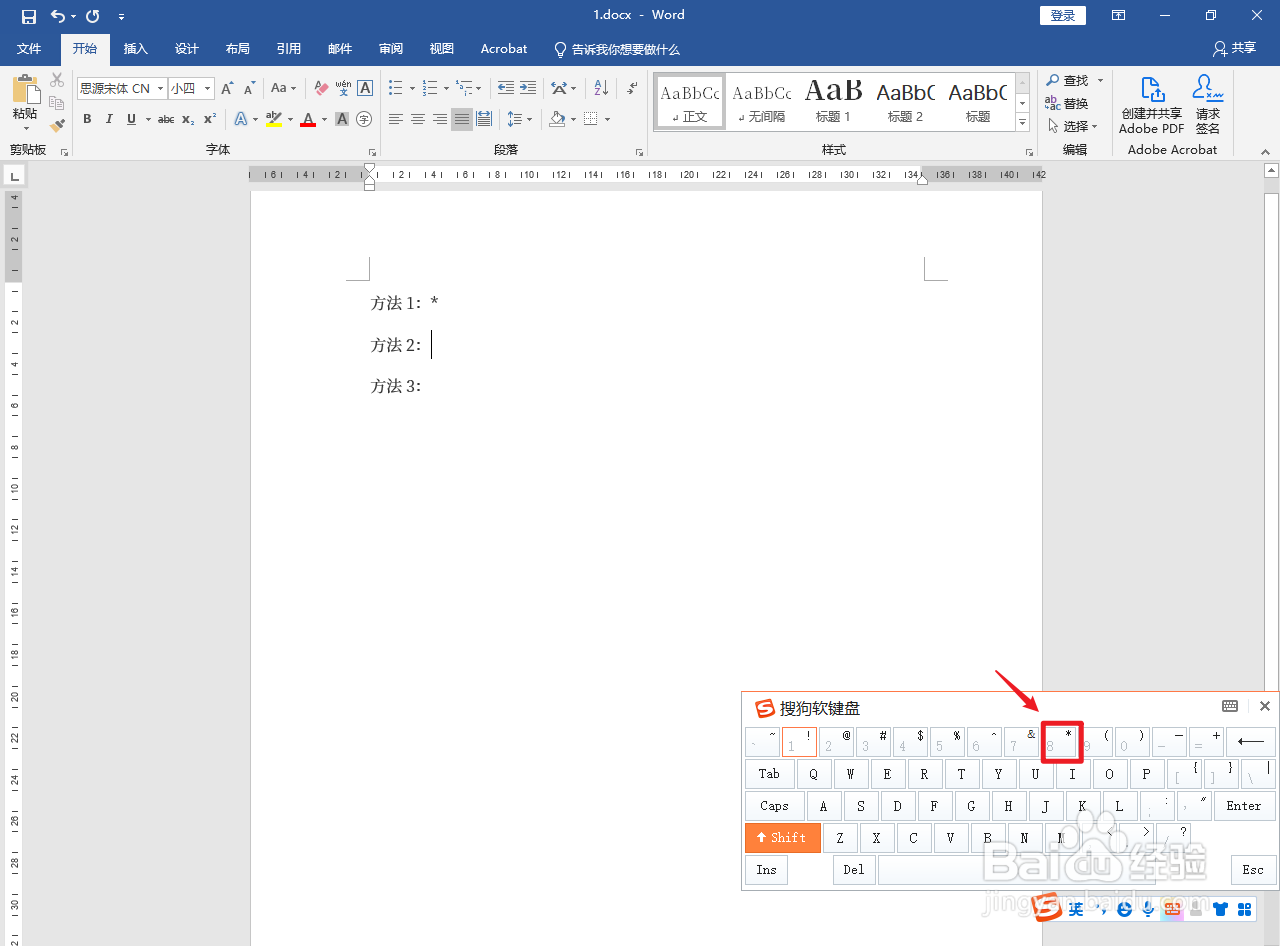Toggle strikethrough (abc) formatting

[x=166, y=119]
